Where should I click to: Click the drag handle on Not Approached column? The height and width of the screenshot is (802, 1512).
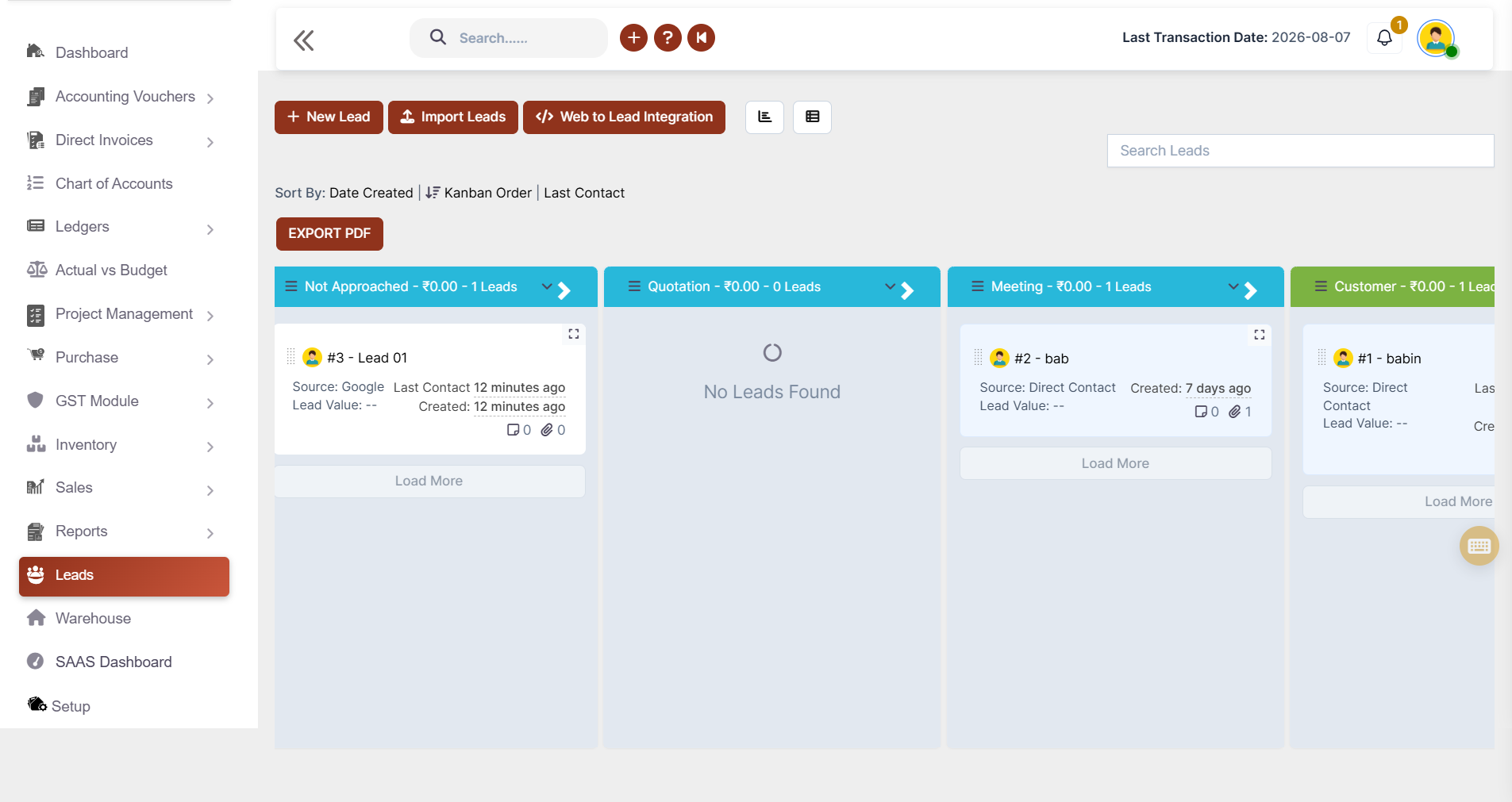pos(291,286)
